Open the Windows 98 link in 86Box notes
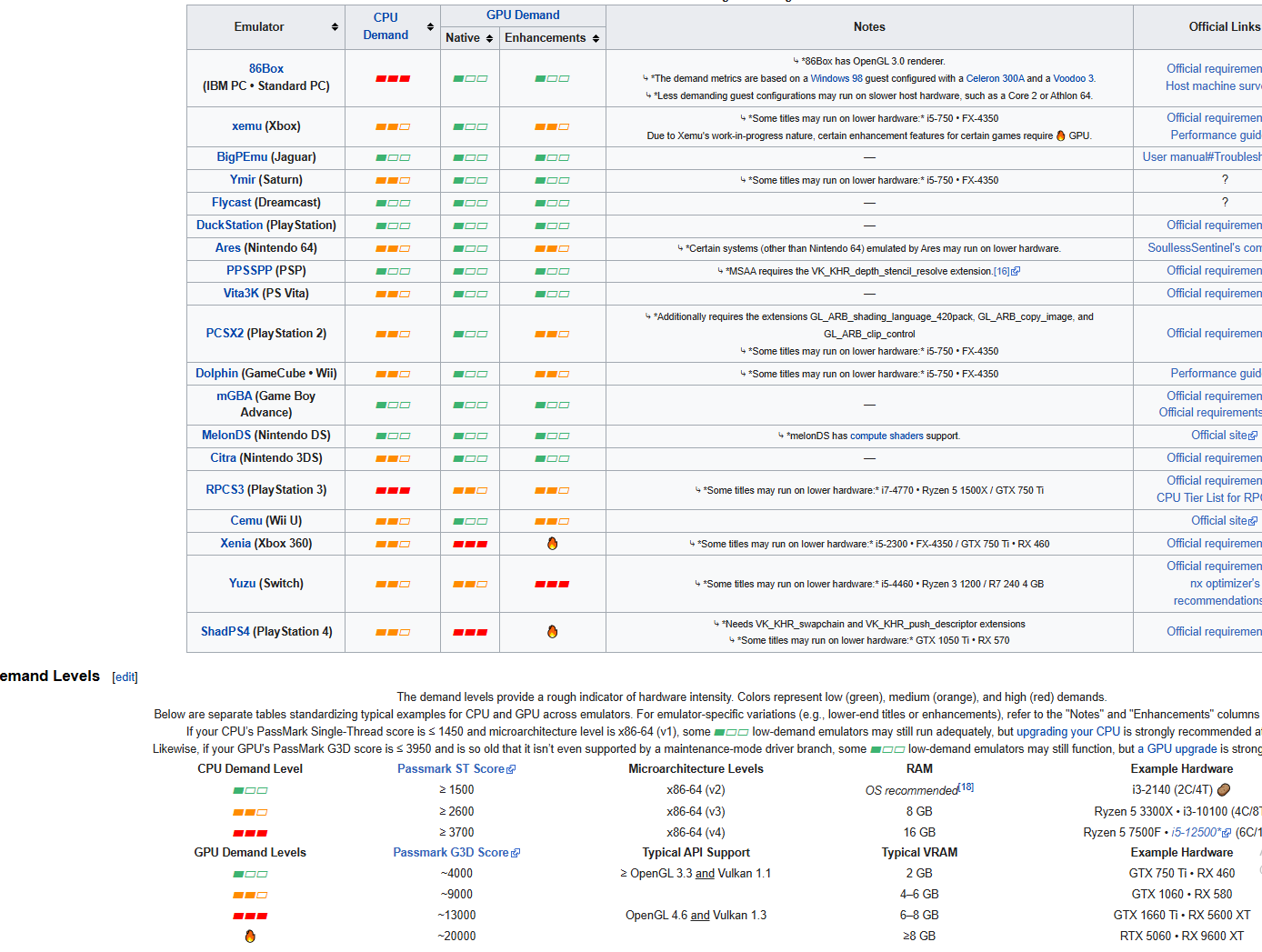The width and height of the screenshot is (1262, 952). tap(836, 79)
